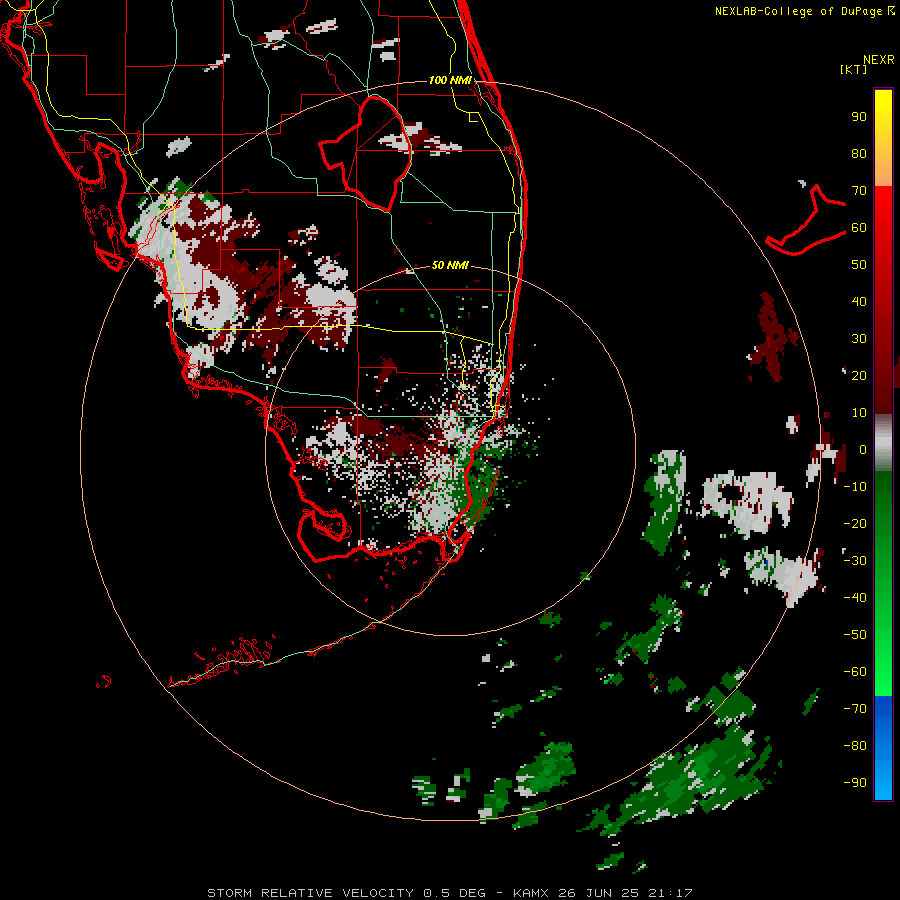Click the 50 NMI range ring label
900x900 pixels.
(450, 265)
